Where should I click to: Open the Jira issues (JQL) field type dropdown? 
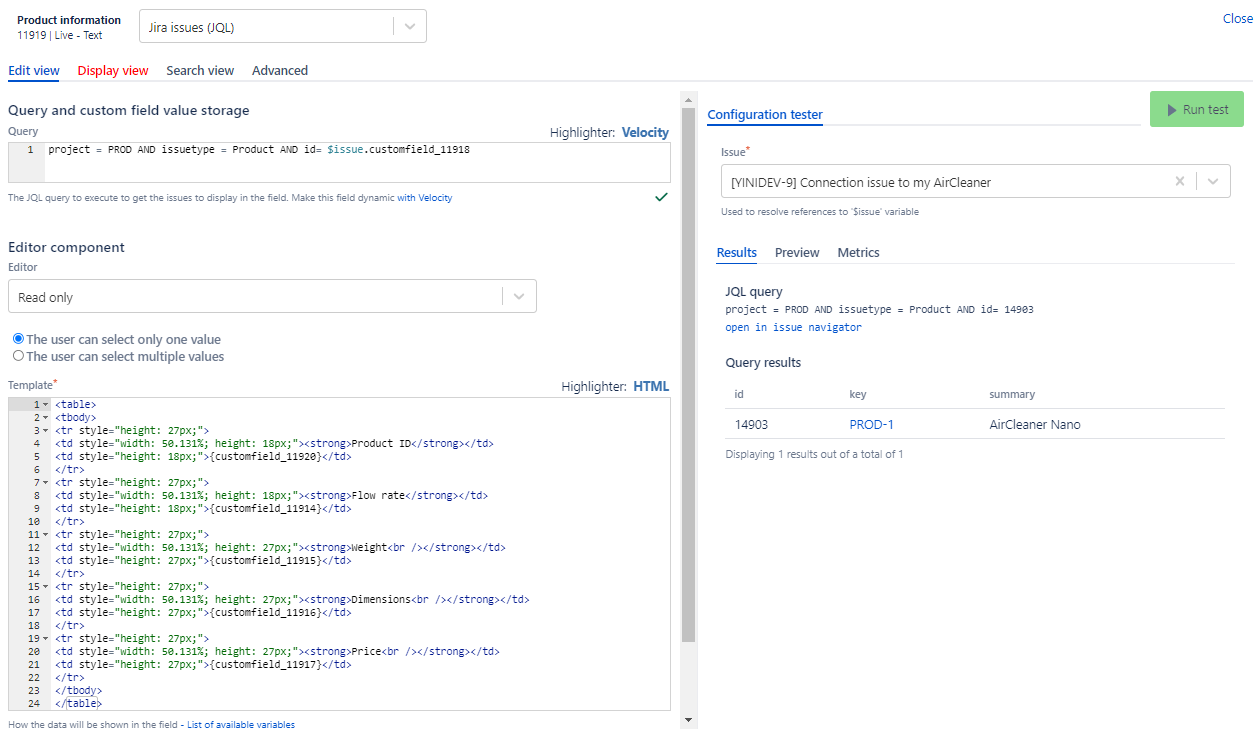click(409, 27)
